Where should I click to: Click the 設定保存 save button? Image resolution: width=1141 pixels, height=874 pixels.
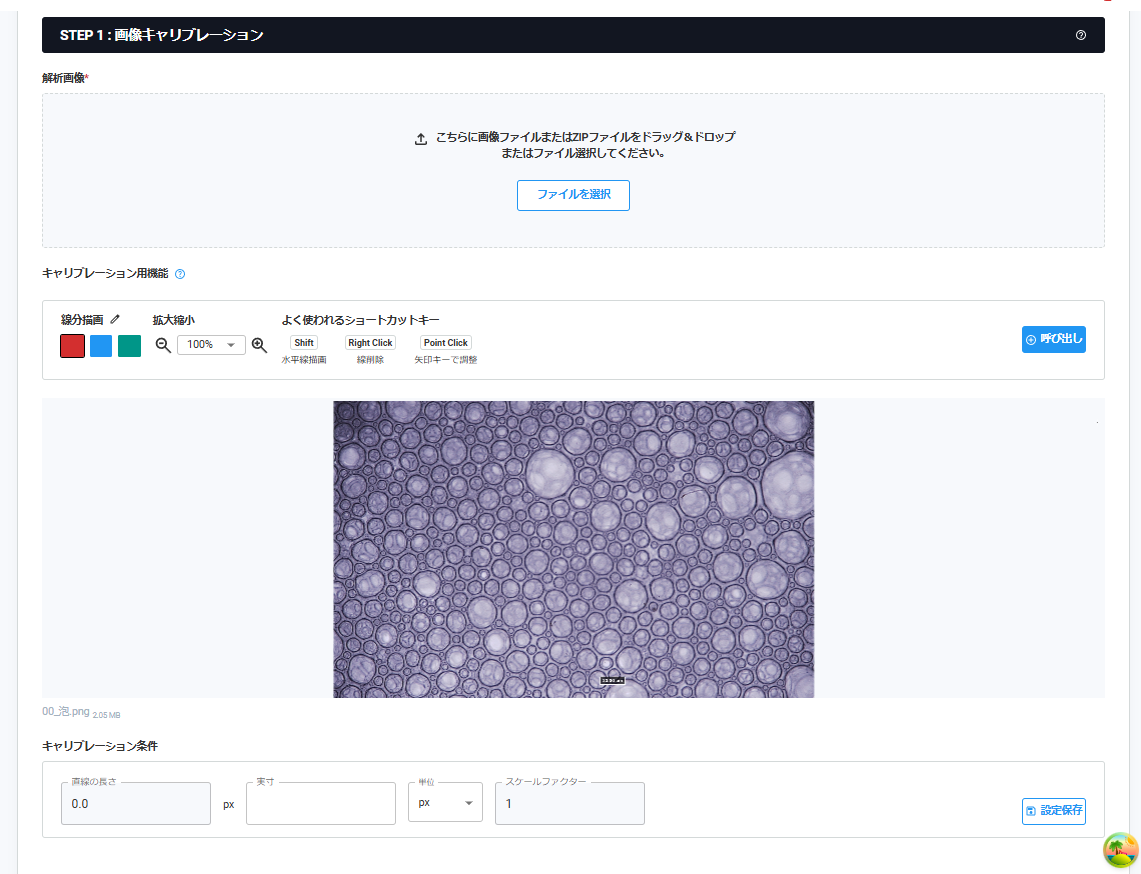pos(1053,811)
